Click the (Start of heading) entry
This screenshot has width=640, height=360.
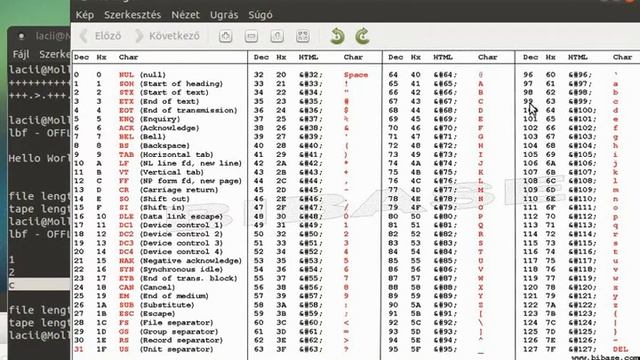(x=181, y=84)
